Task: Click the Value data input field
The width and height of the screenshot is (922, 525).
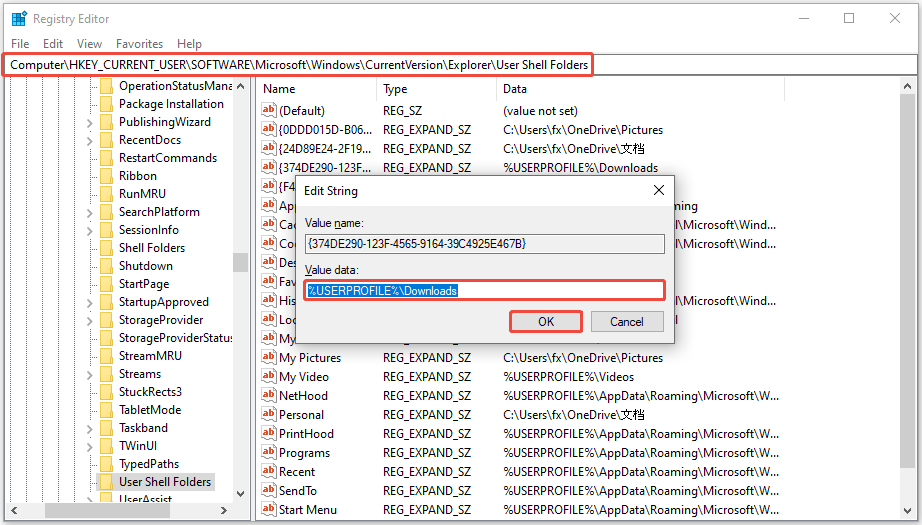Action: tap(485, 290)
